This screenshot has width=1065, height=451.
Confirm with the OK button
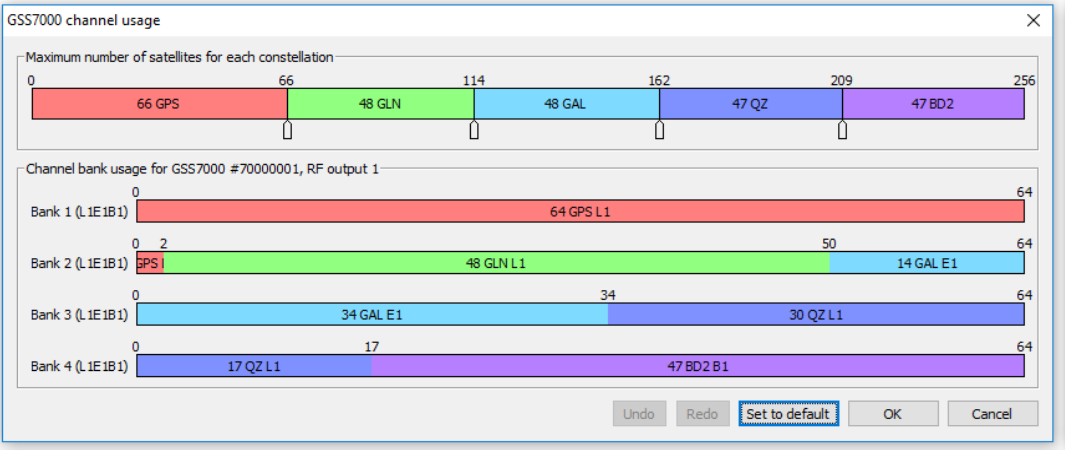point(893,414)
